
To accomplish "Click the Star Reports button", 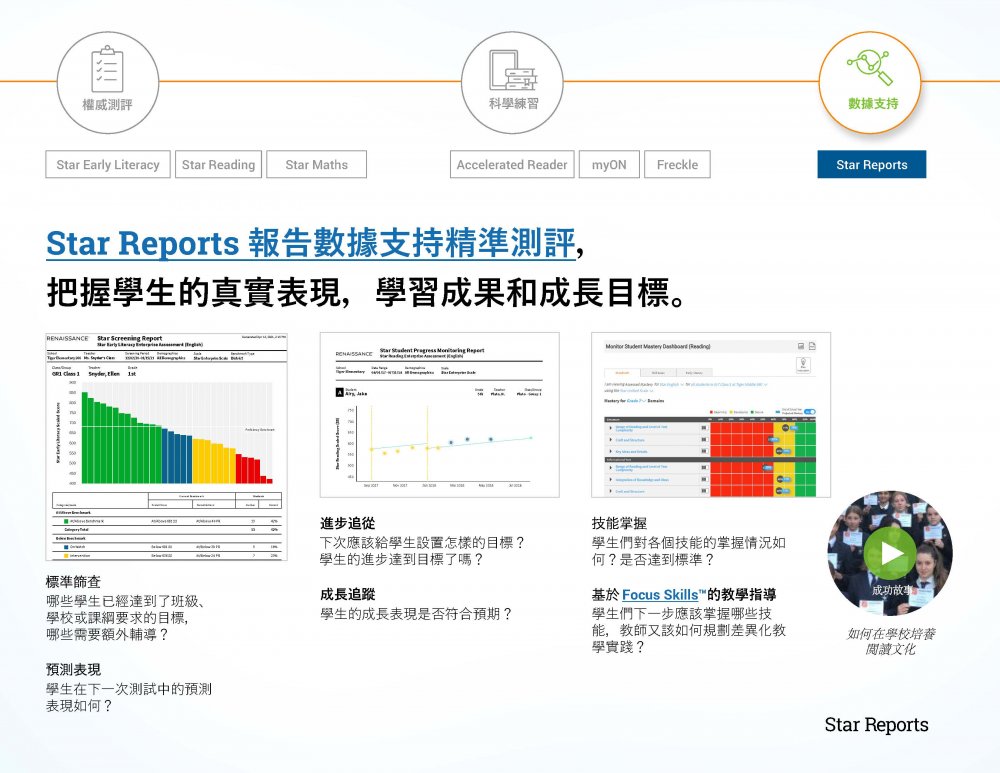I will click(x=871, y=165).
